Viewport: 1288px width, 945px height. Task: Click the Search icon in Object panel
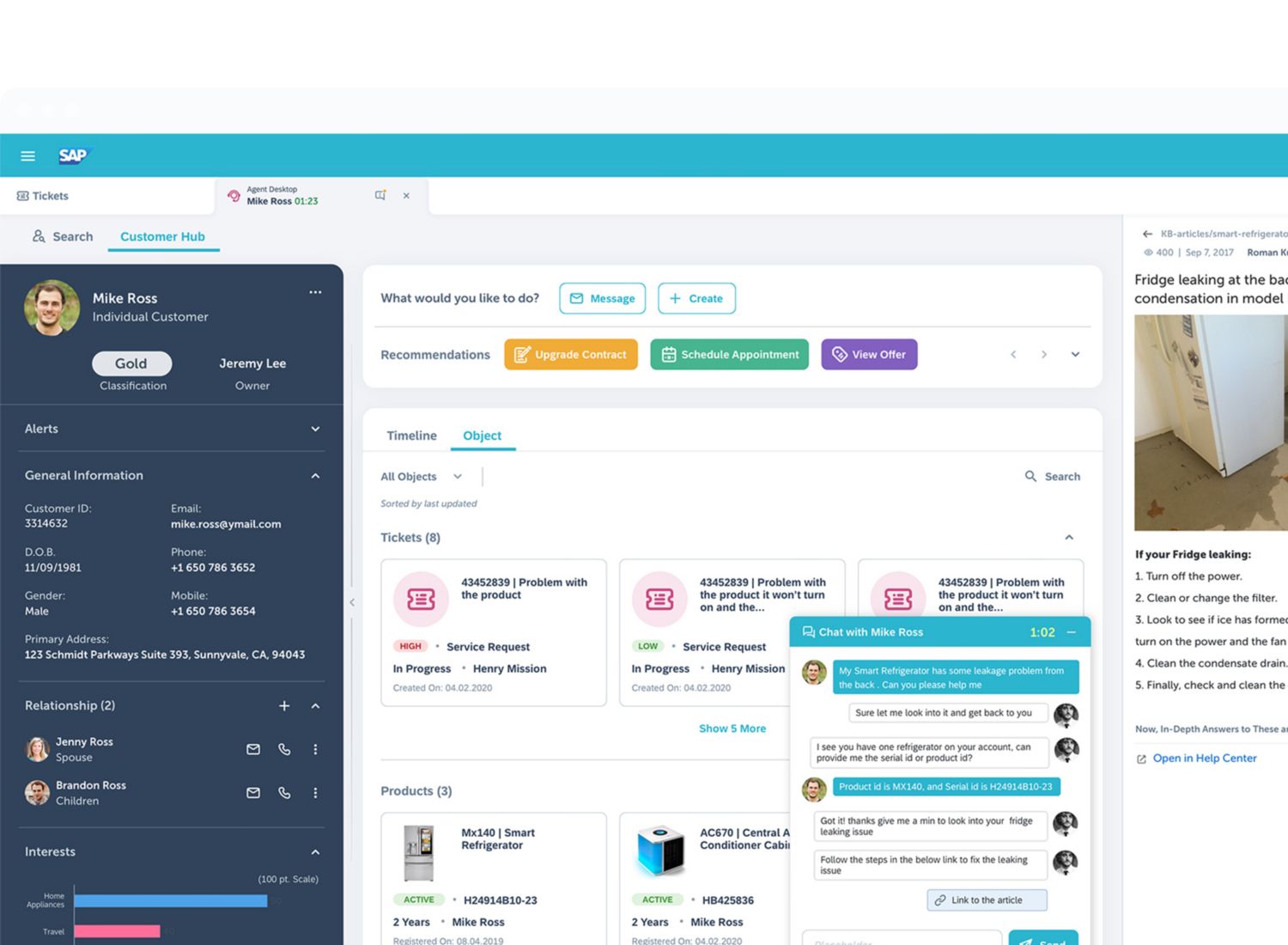(1030, 476)
